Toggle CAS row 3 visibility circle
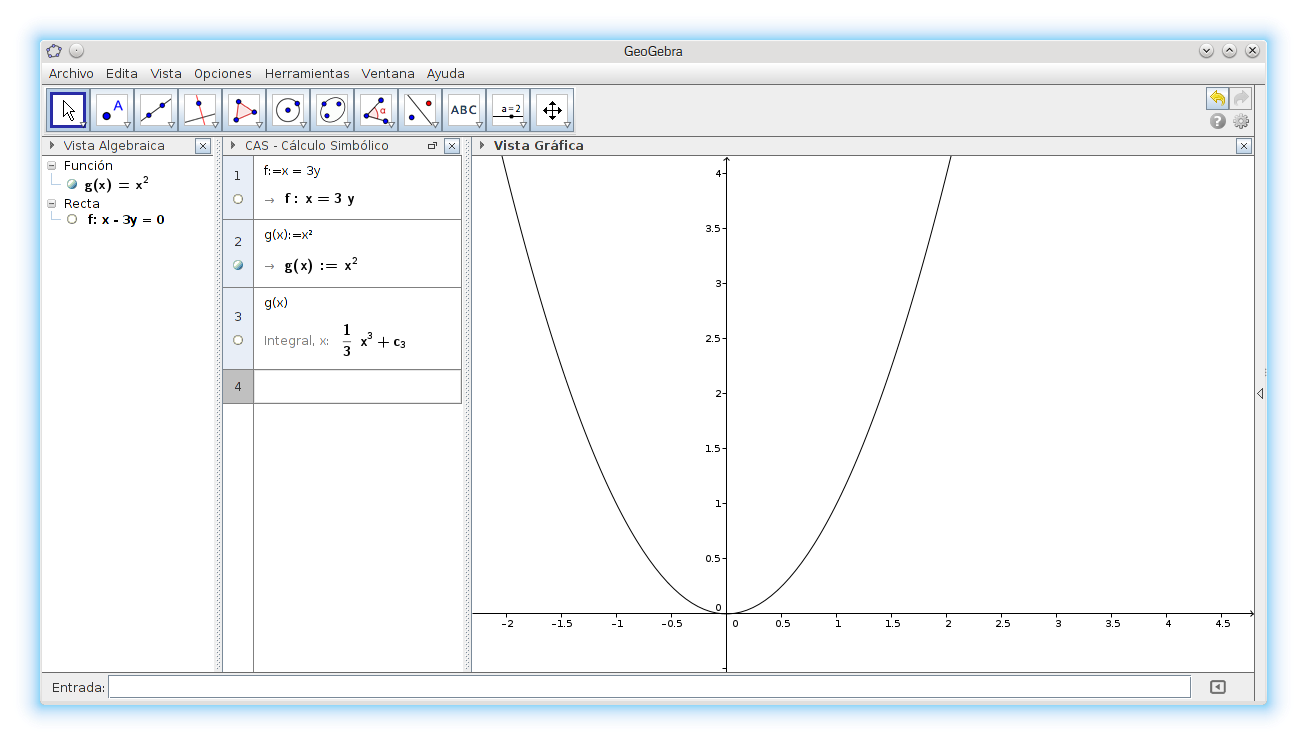The width and height of the screenshot is (1307, 745). pos(238,340)
